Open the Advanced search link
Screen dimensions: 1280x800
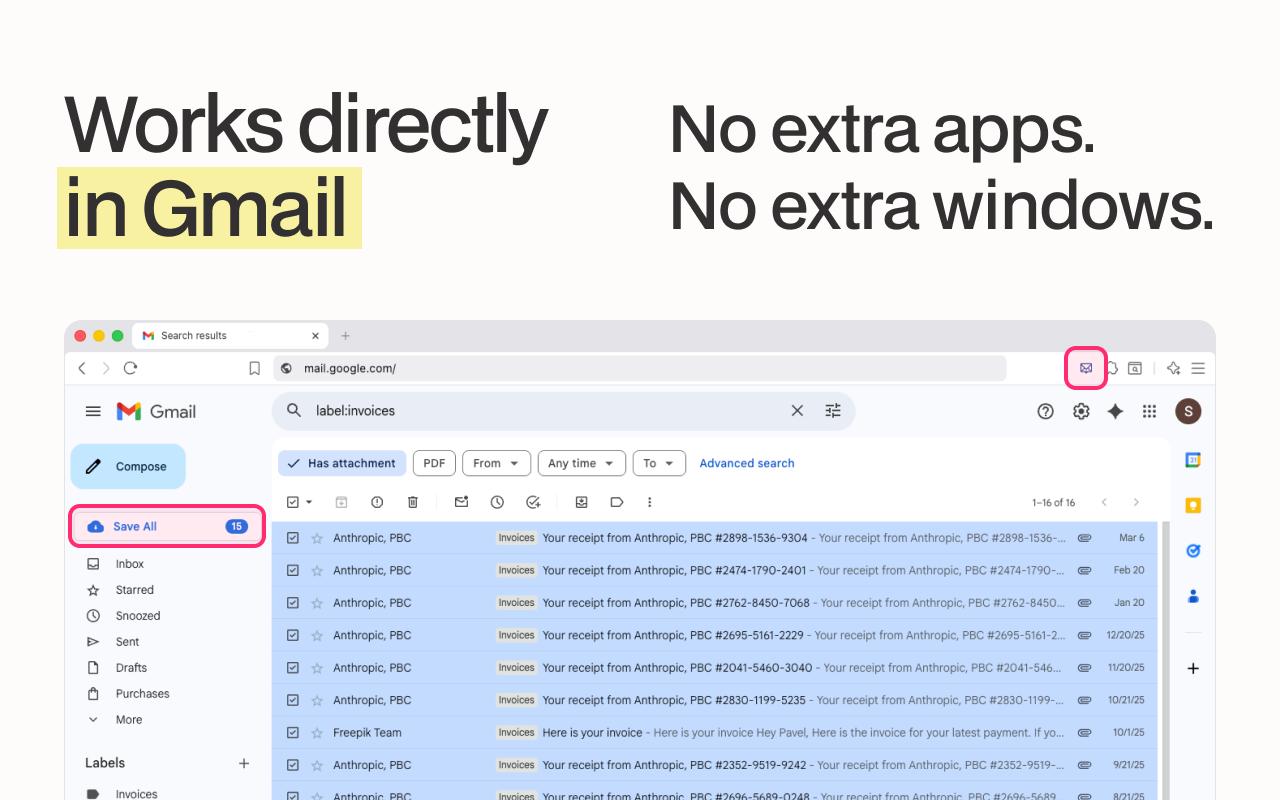(x=747, y=463)
